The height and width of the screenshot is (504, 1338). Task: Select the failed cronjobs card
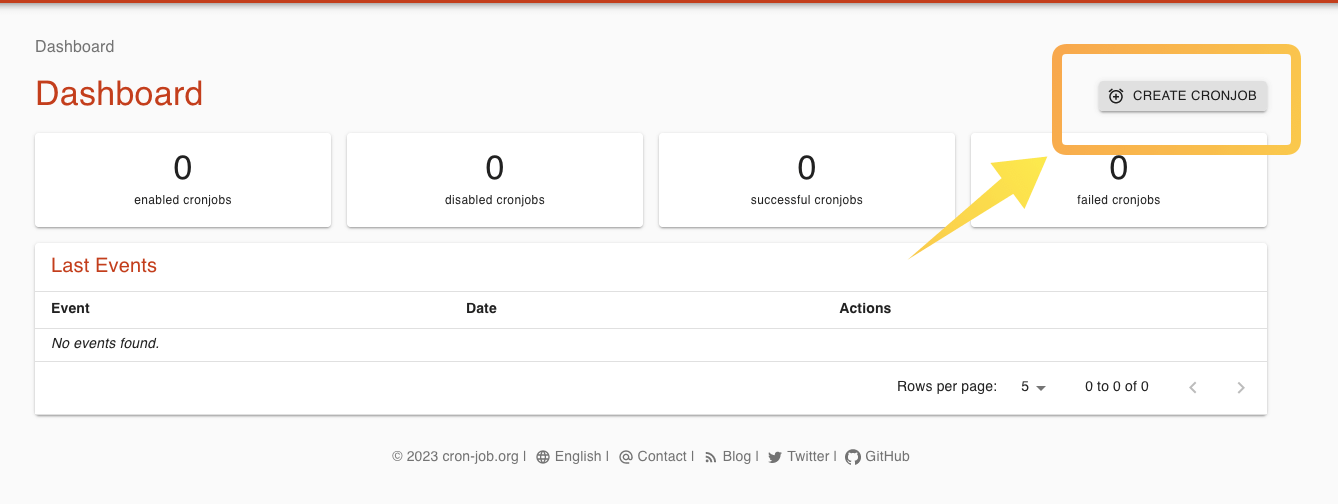coord(1119,190)
